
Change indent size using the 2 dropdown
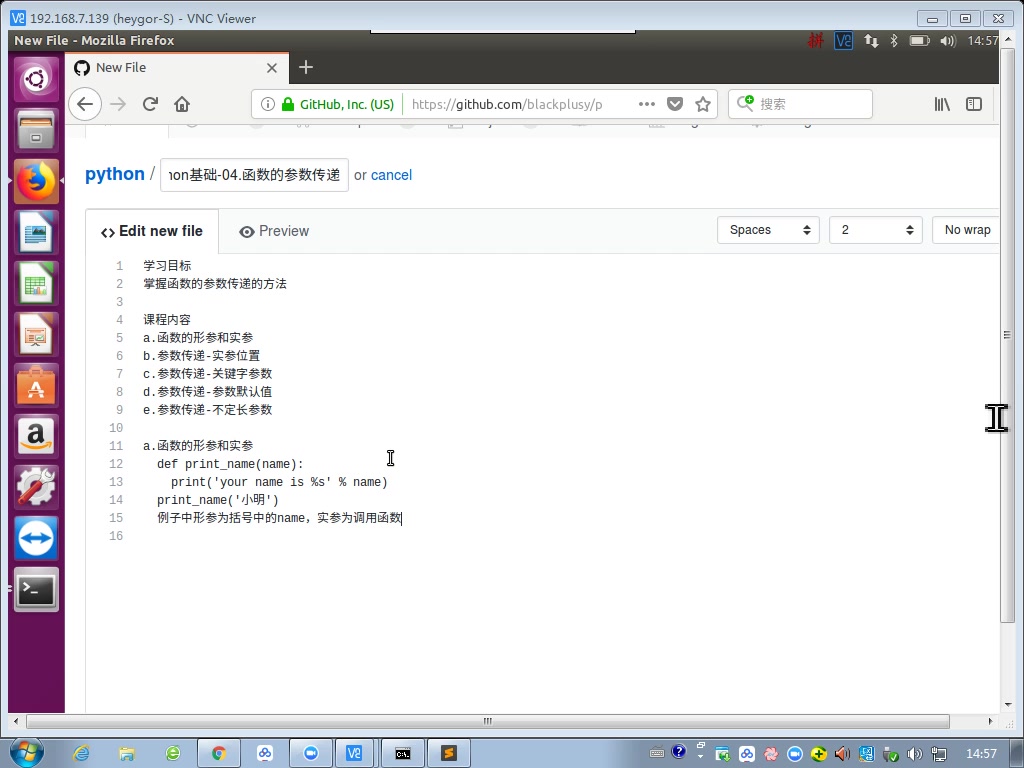pyautogui.click(x=874, y=229)
